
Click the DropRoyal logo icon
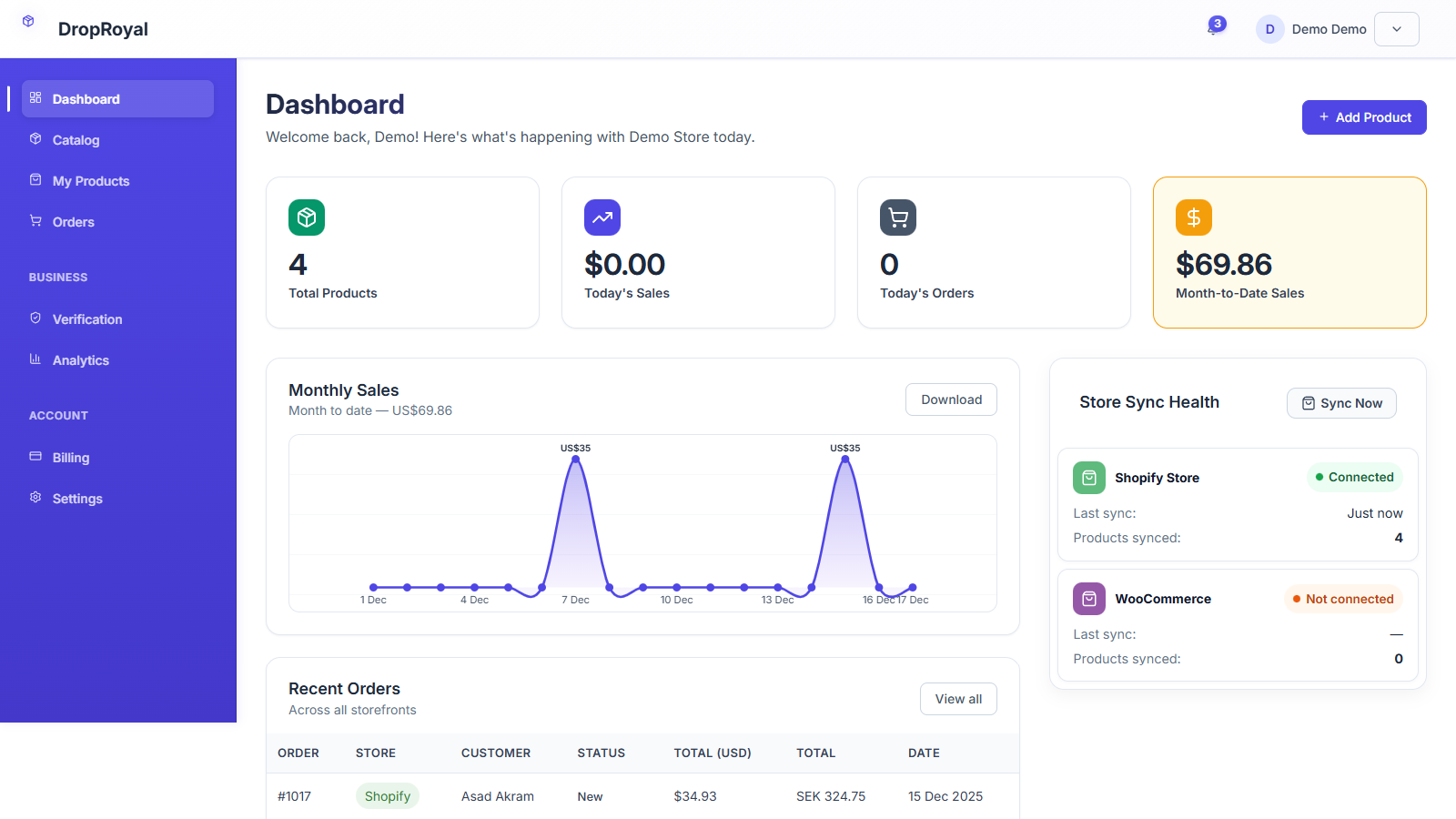coord(28,21)
